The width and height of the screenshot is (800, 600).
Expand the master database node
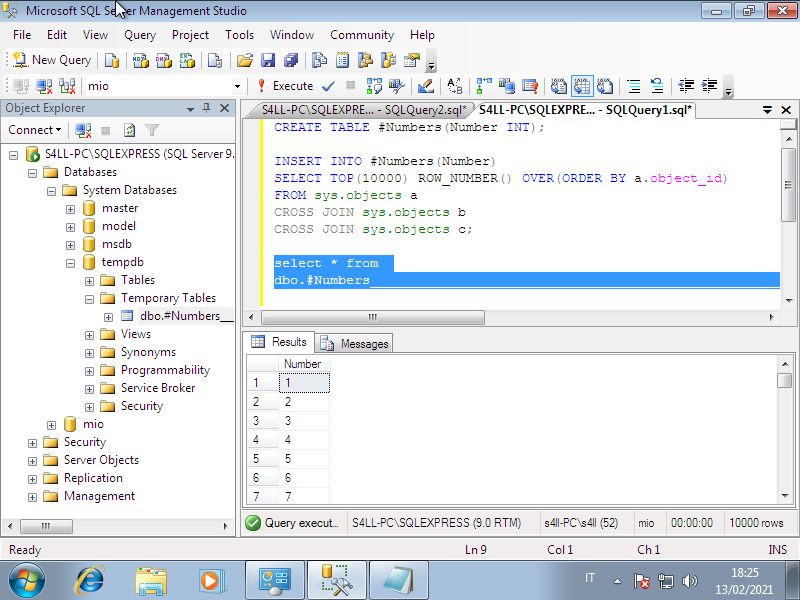pos(70,210)
